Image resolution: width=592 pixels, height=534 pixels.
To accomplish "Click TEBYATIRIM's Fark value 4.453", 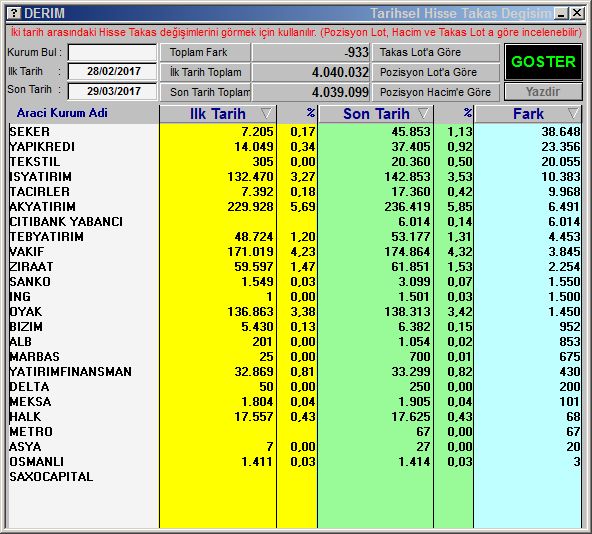I will click(x=564, y=236).
